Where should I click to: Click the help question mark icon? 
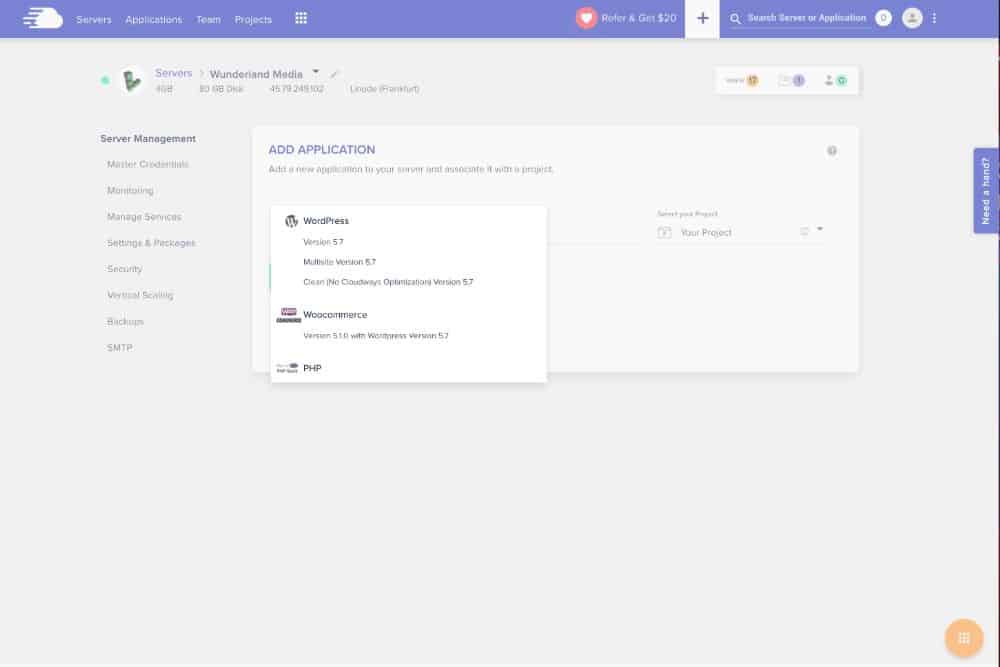832,150
